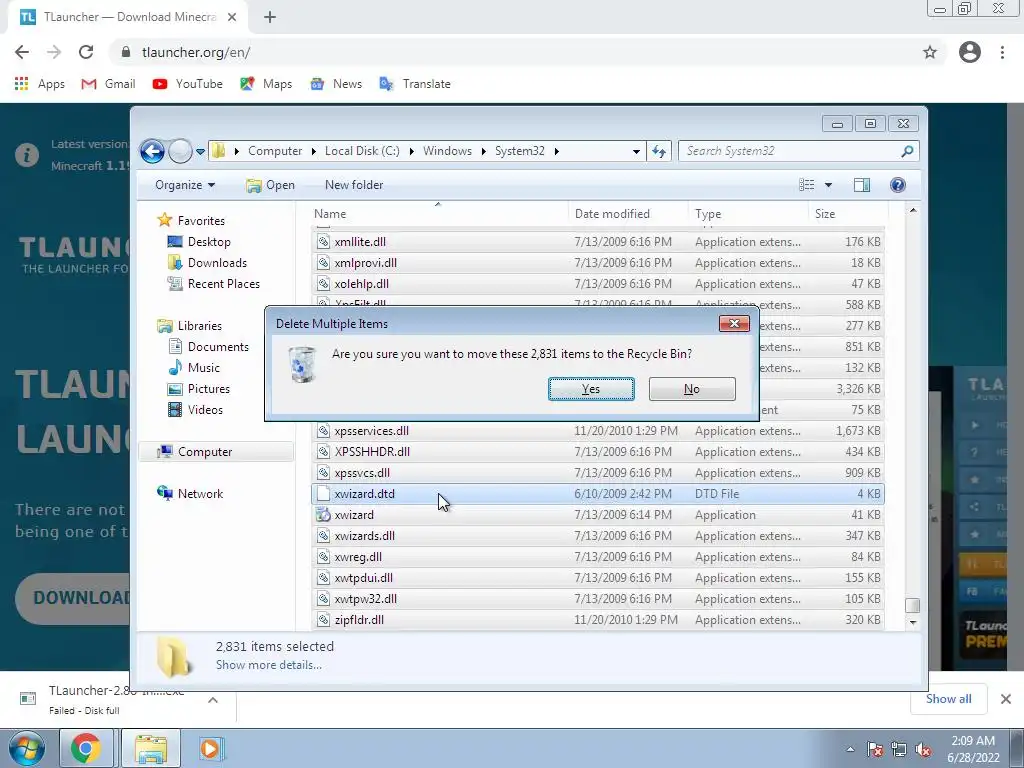Viewport: 1024px width, 768px height.
Task: Select xmllite.dll file
Action: tap(598, 242)
